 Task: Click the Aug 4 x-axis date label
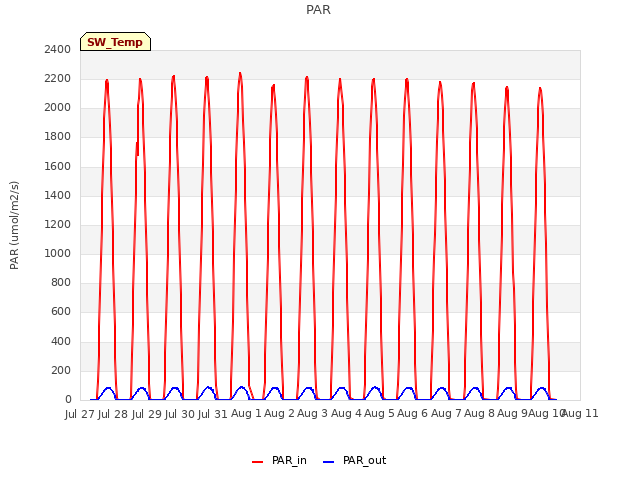pos(346,413)
